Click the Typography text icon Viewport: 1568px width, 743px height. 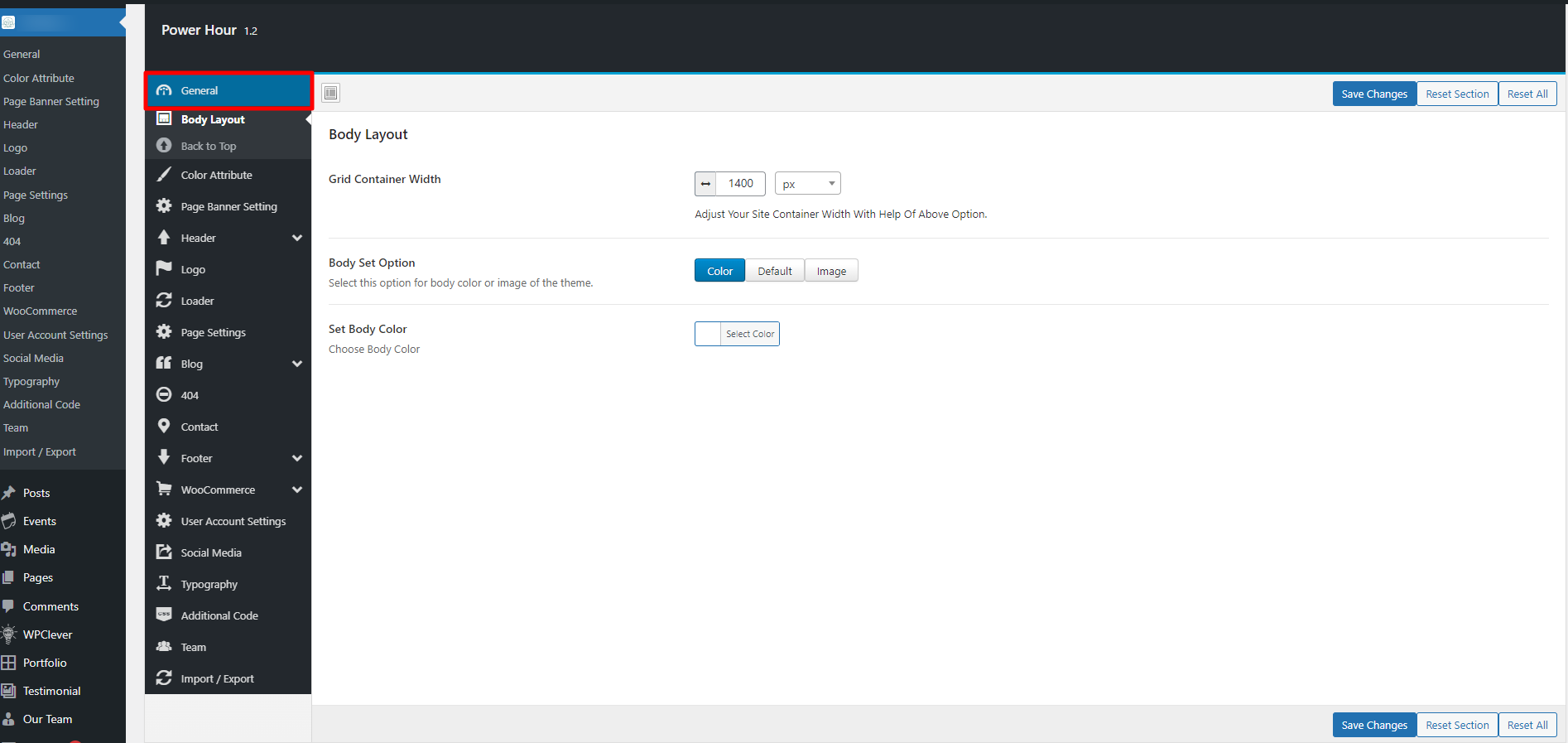[164, 583]
